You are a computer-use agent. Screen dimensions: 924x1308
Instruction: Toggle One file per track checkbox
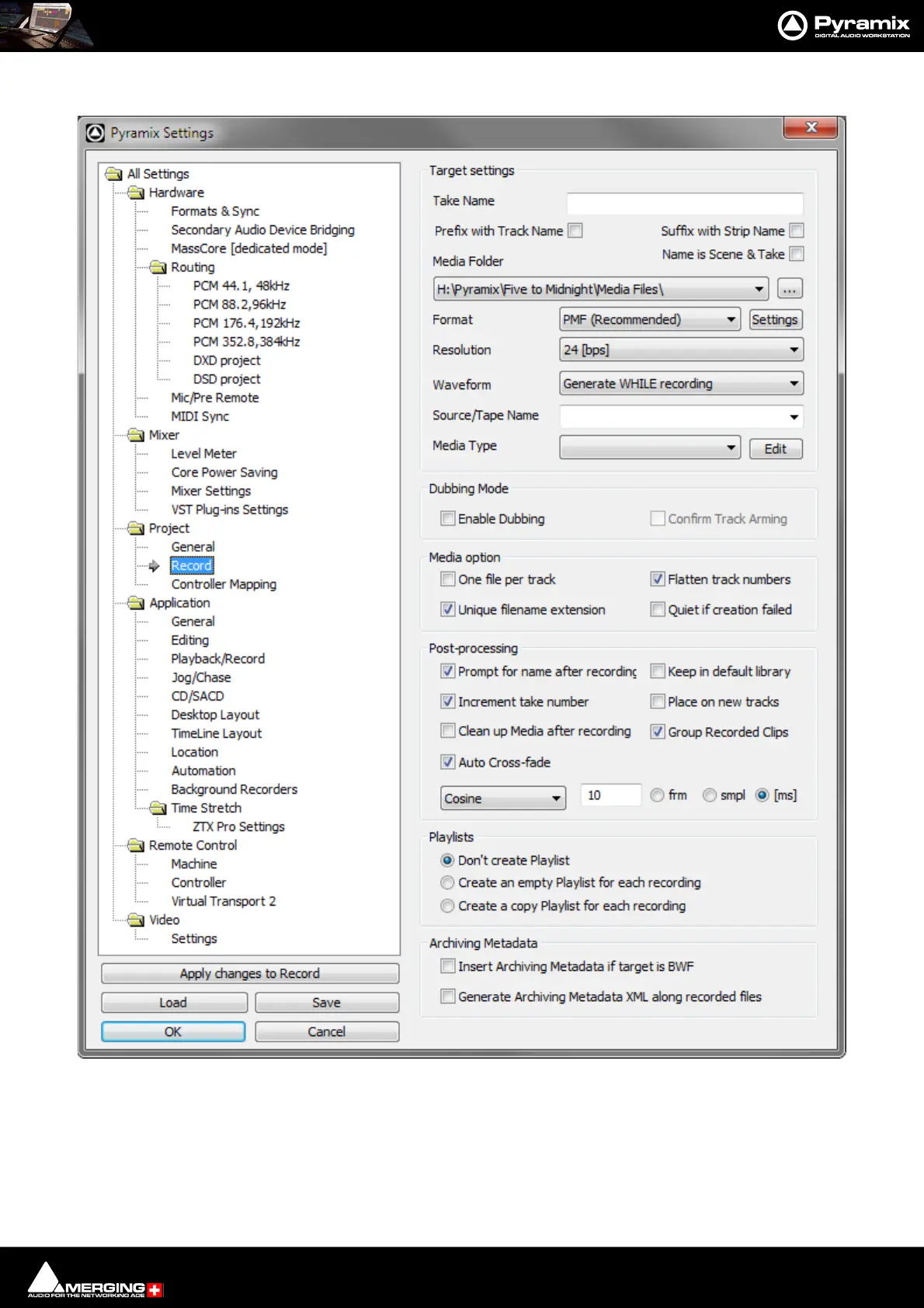point(448,579)
